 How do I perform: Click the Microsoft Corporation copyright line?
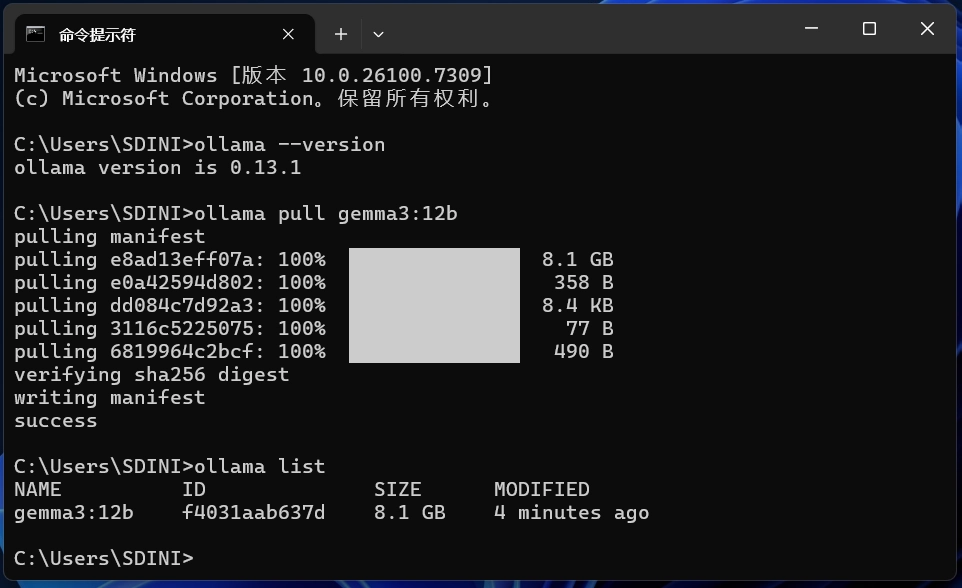[253, 98]
